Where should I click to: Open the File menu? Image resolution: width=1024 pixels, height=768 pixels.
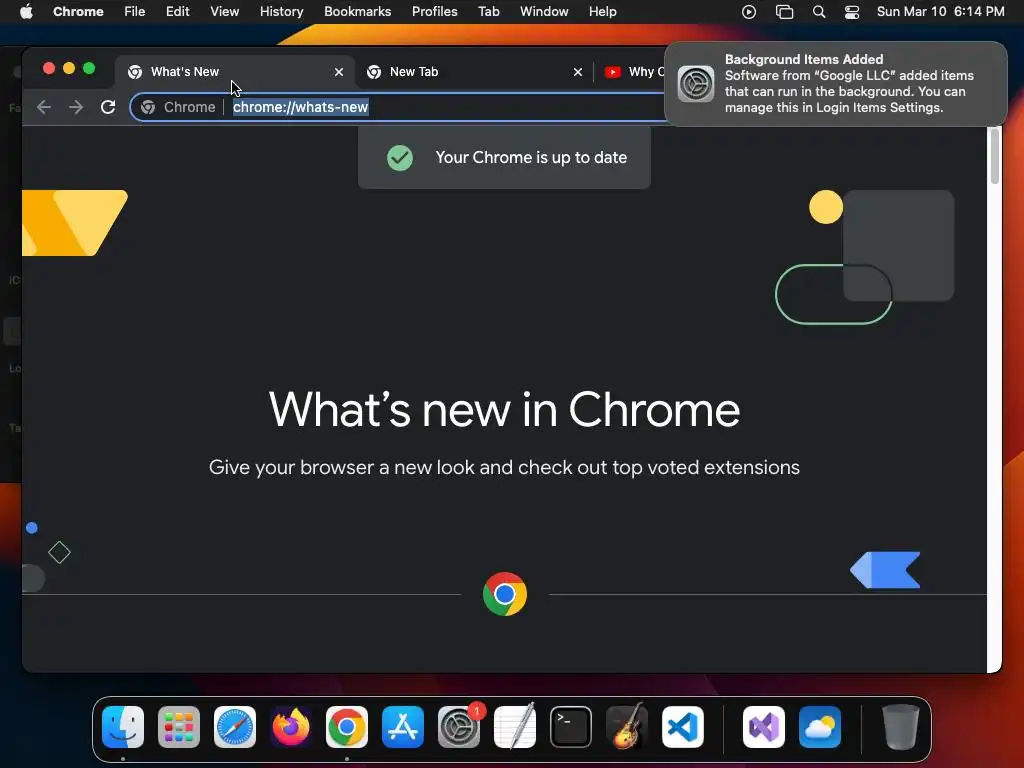pyautogui.click(x=135, y=12)
